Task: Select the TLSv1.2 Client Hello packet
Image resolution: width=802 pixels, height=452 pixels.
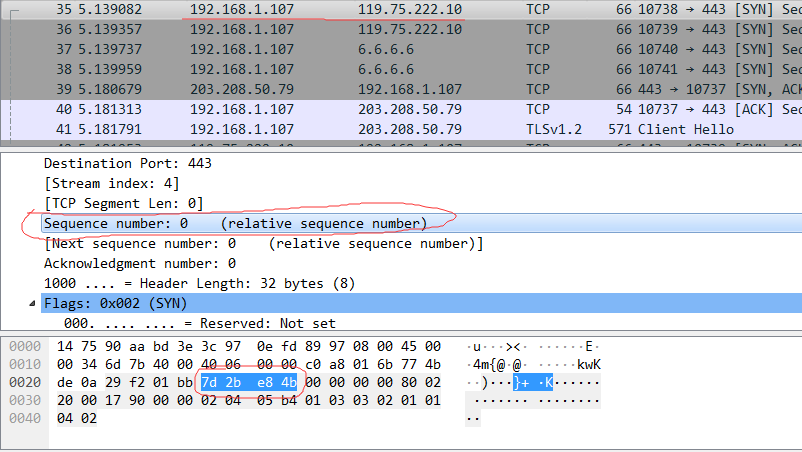Action: 401,129
